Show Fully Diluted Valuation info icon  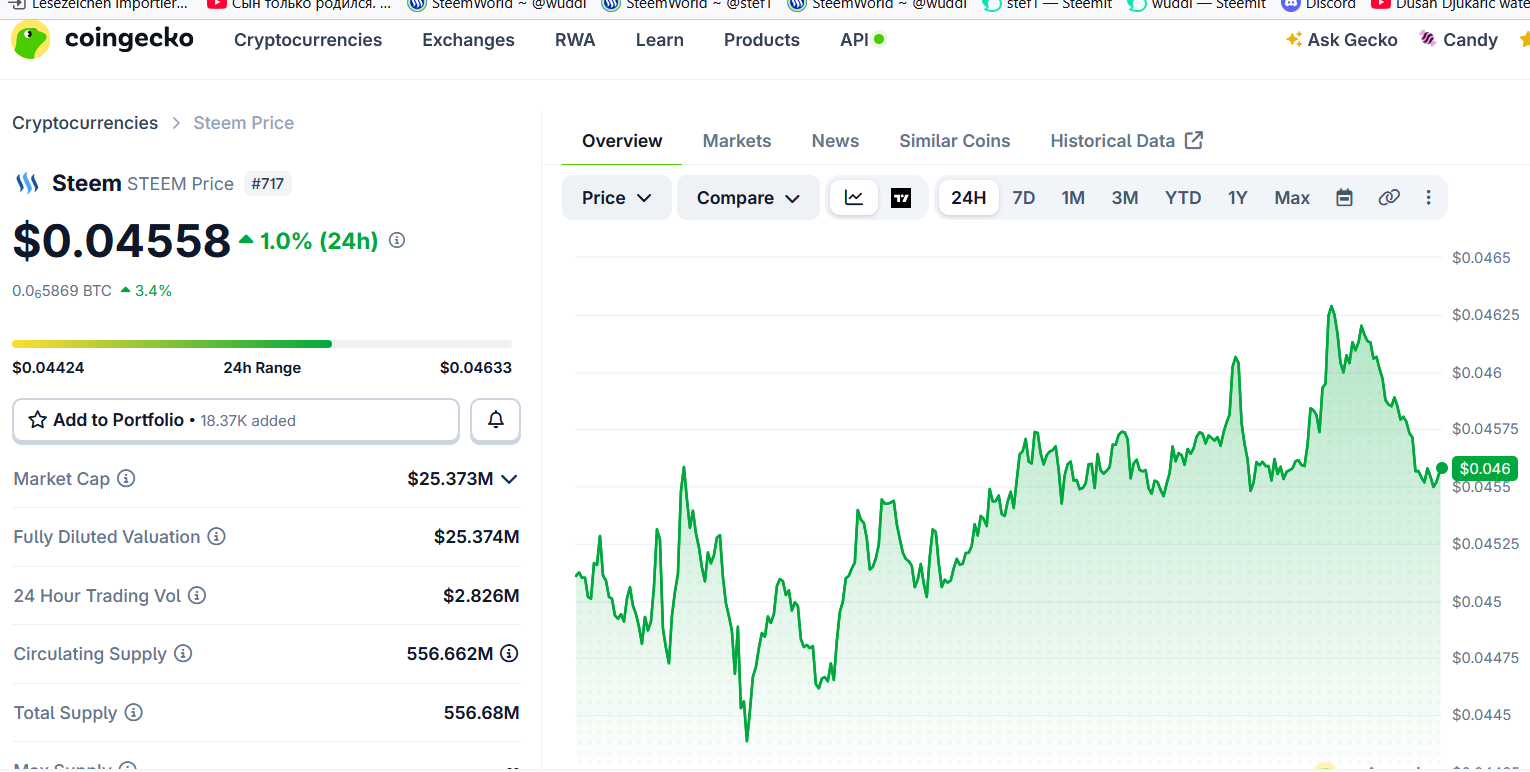[x=216, y=537]
